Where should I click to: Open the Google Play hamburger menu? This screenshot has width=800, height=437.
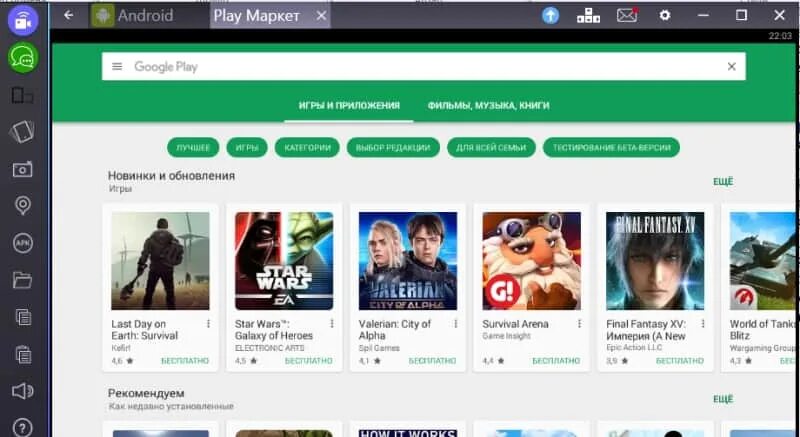pos(117,66)
